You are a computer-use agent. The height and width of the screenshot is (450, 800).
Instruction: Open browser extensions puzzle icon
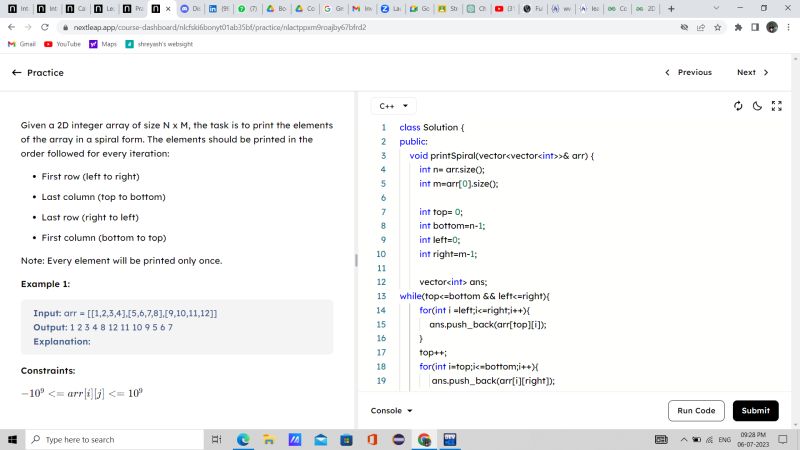737,28
